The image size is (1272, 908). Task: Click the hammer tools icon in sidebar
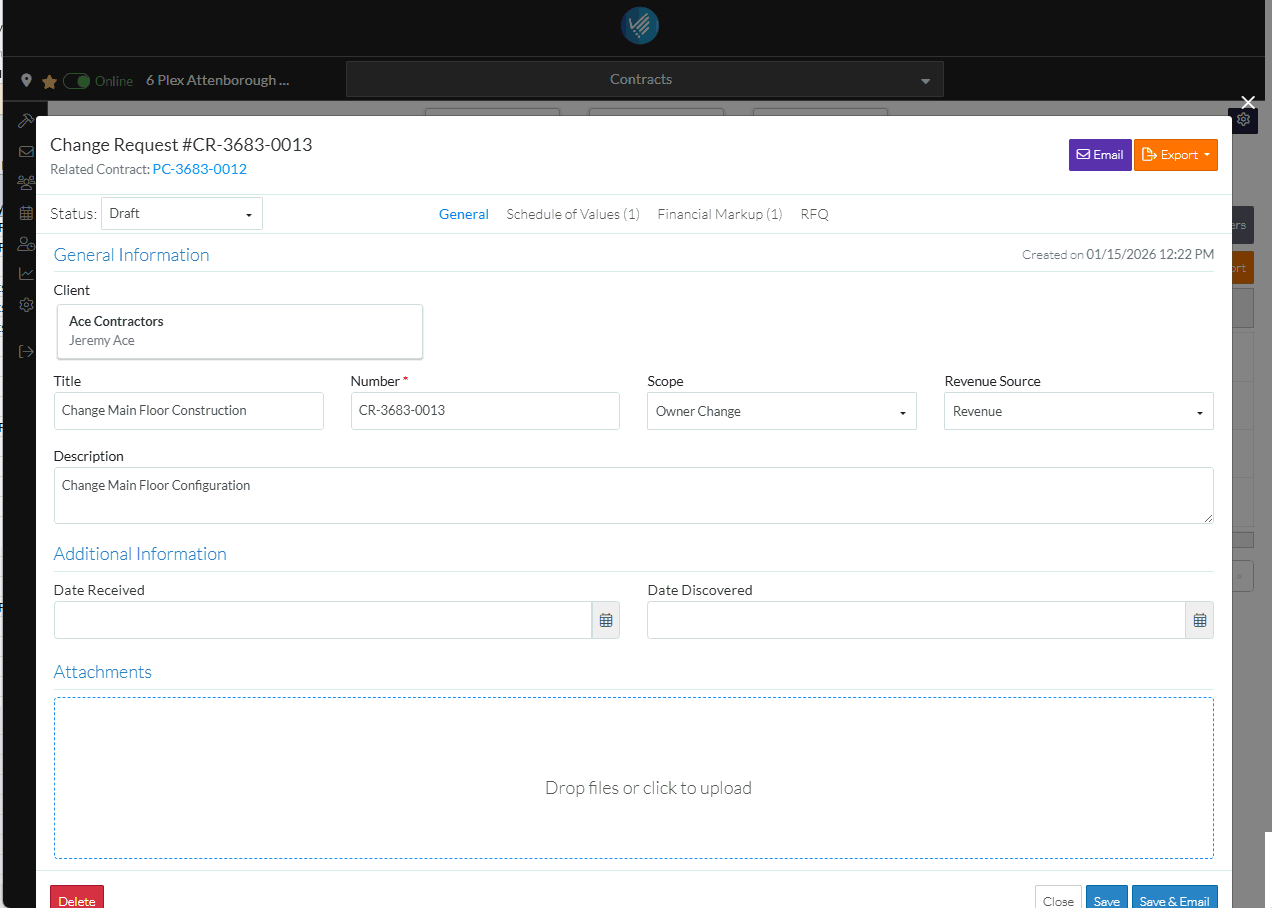pyautogui.click(x=26, y=121)
